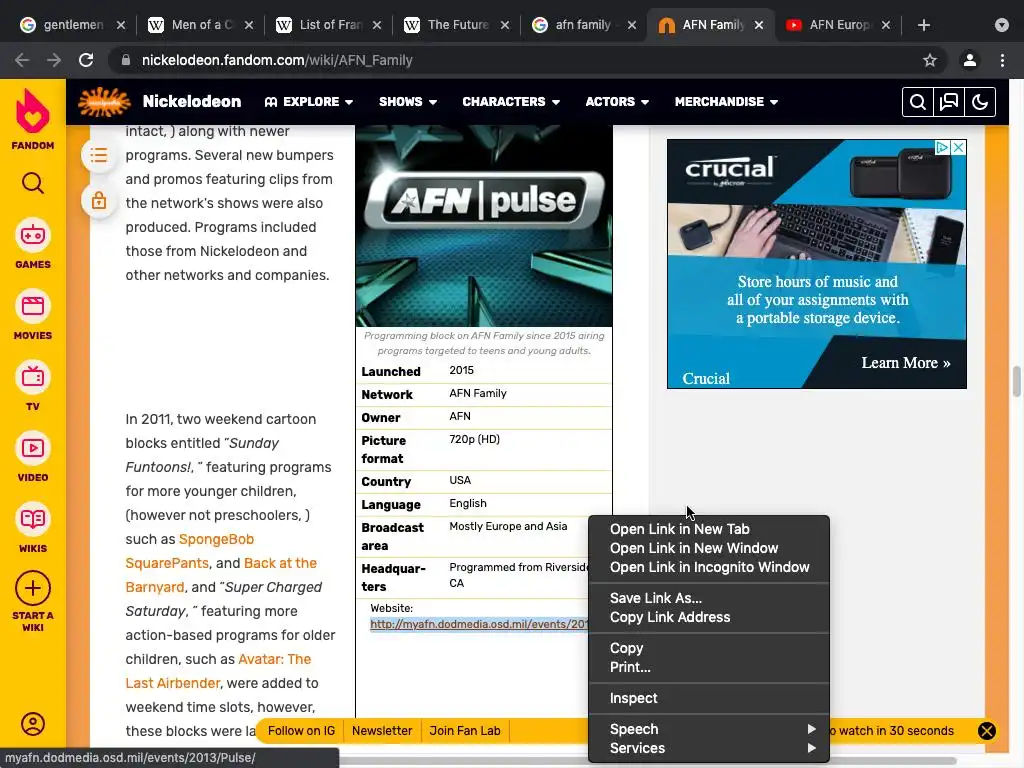Expand the MERCHANDISE menu
Image resolution: width=1024 pixels, height=768 pixels.
click(x=726, y=102)
